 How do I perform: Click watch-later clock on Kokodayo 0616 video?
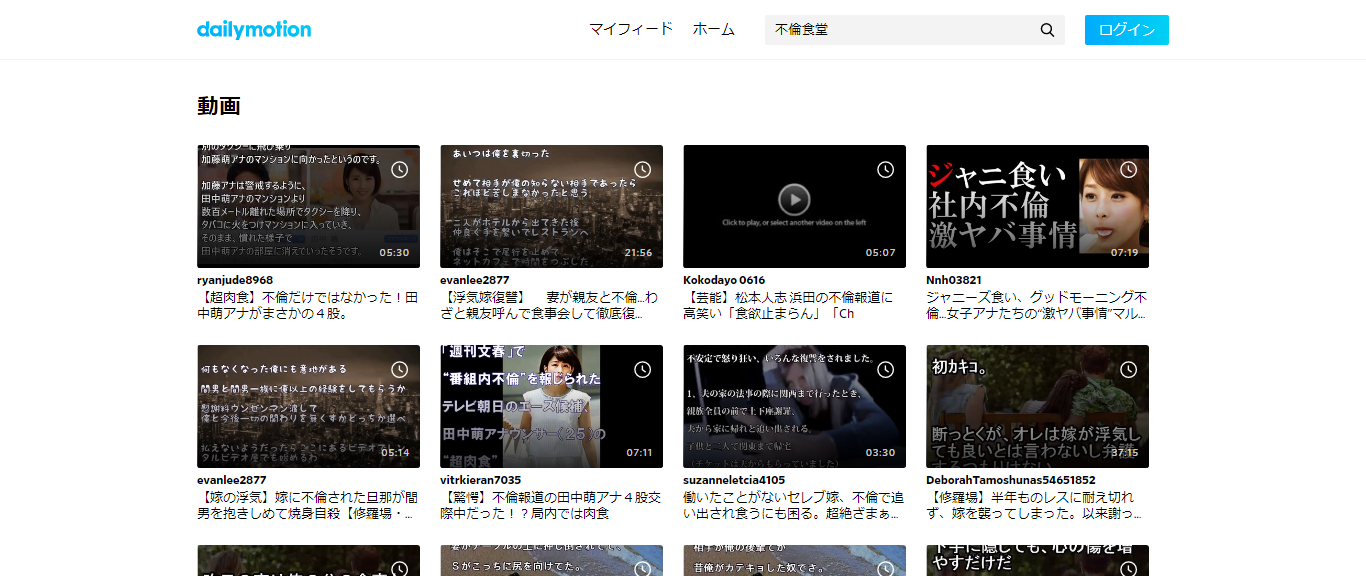(x=885, y=170)
